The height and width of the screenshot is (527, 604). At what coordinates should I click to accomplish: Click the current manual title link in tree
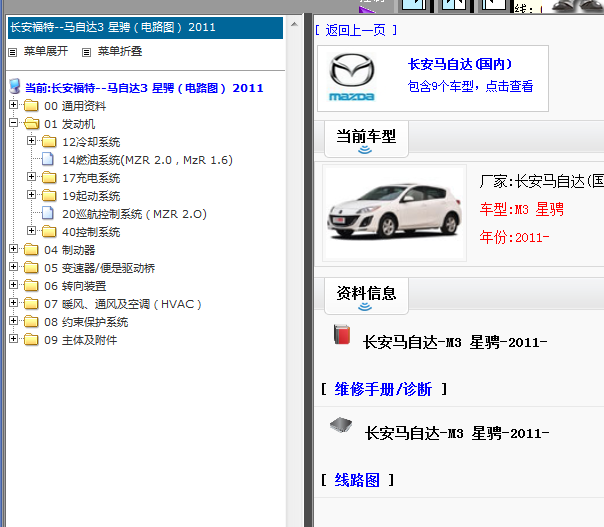pos(144,88)
